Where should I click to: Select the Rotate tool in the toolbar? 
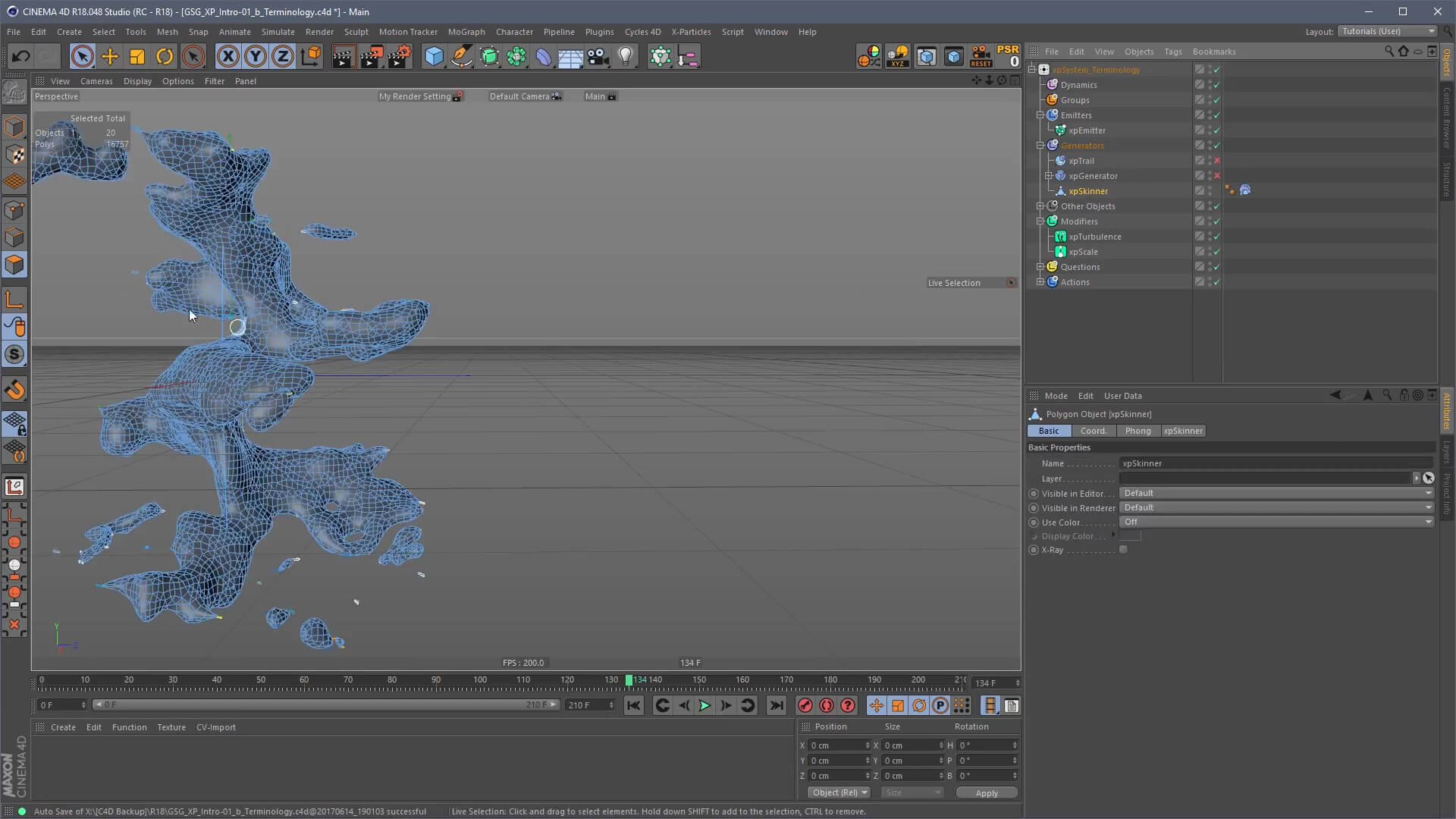[x=165, y=57]
